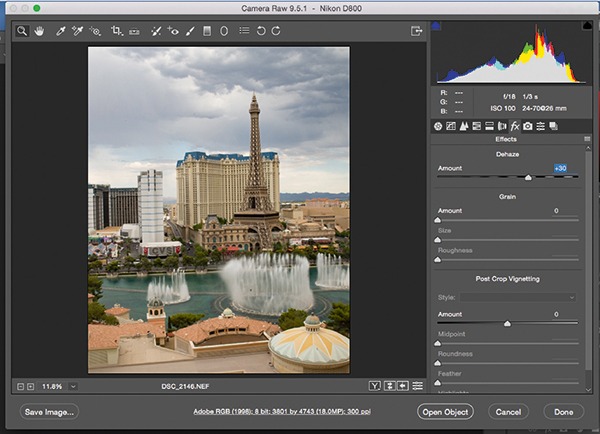Open the Basic panel tab
Screen dimensions: 600x434
click(x=438, y=126)
